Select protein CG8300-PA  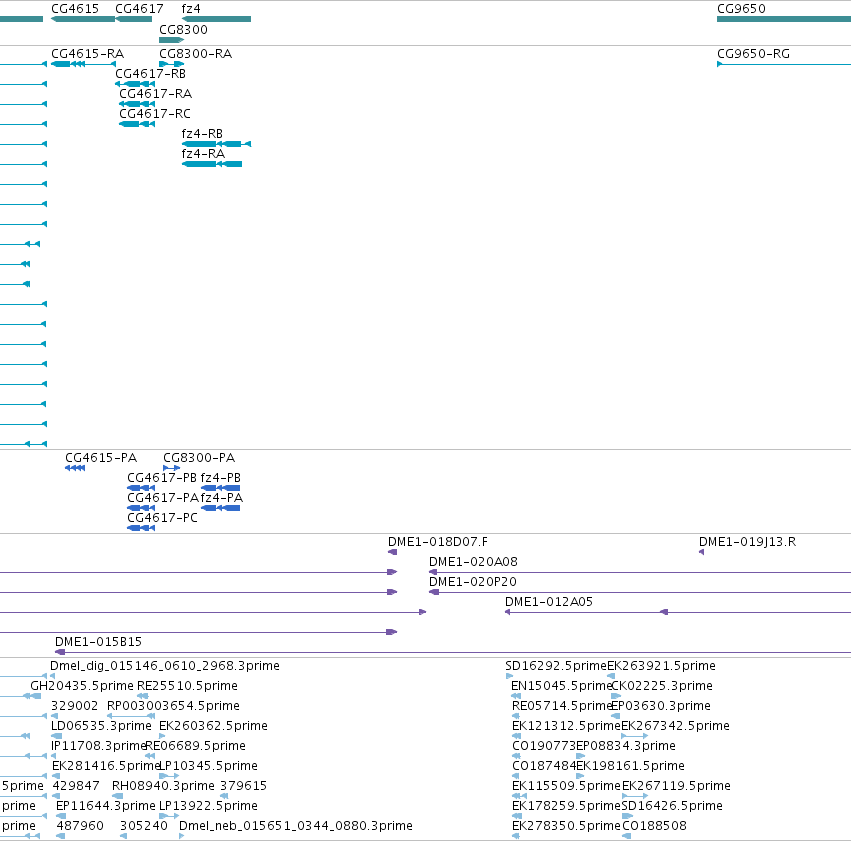[x=199, y=458]
